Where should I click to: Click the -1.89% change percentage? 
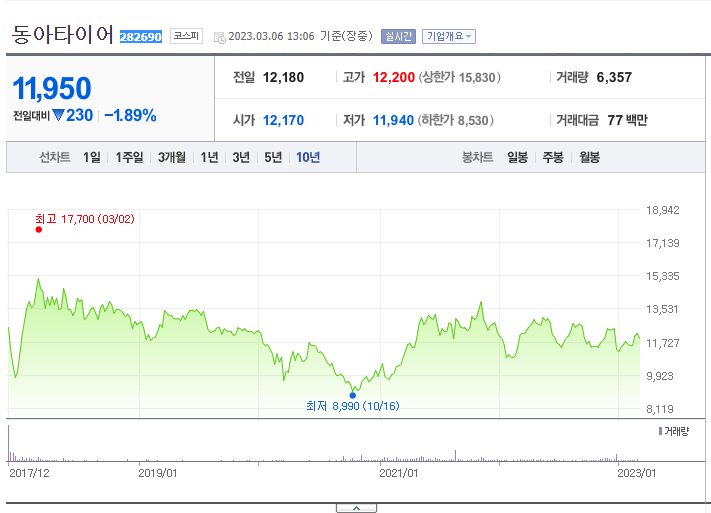(x=131, y=115)
